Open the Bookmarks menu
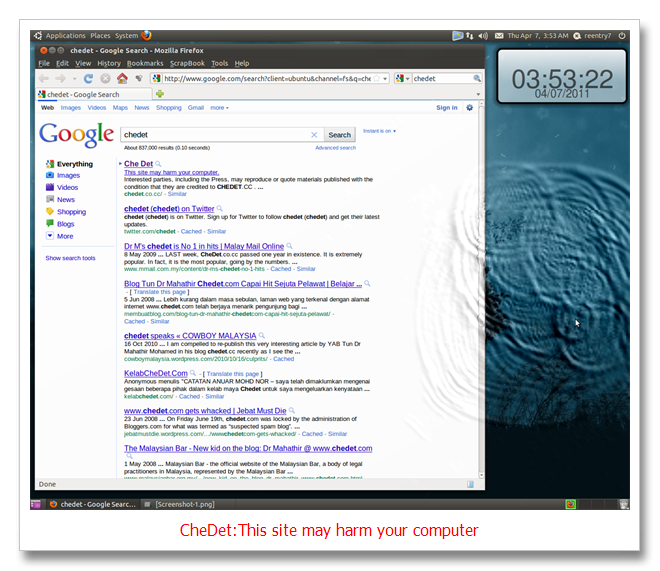Screen dimensions: 660x571 click(145, 63)
